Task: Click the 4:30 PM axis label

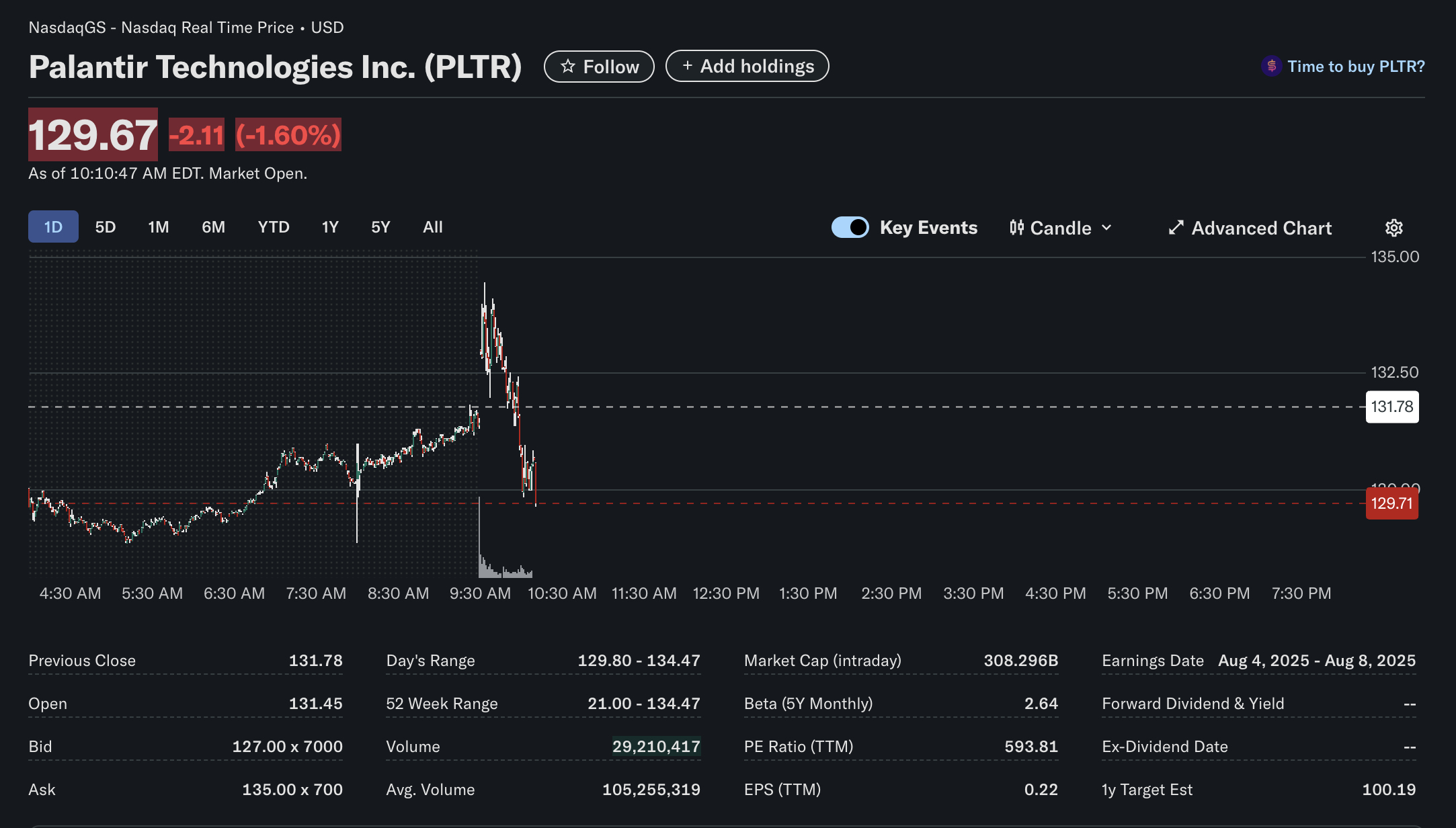Action: tap(1055, 593)
